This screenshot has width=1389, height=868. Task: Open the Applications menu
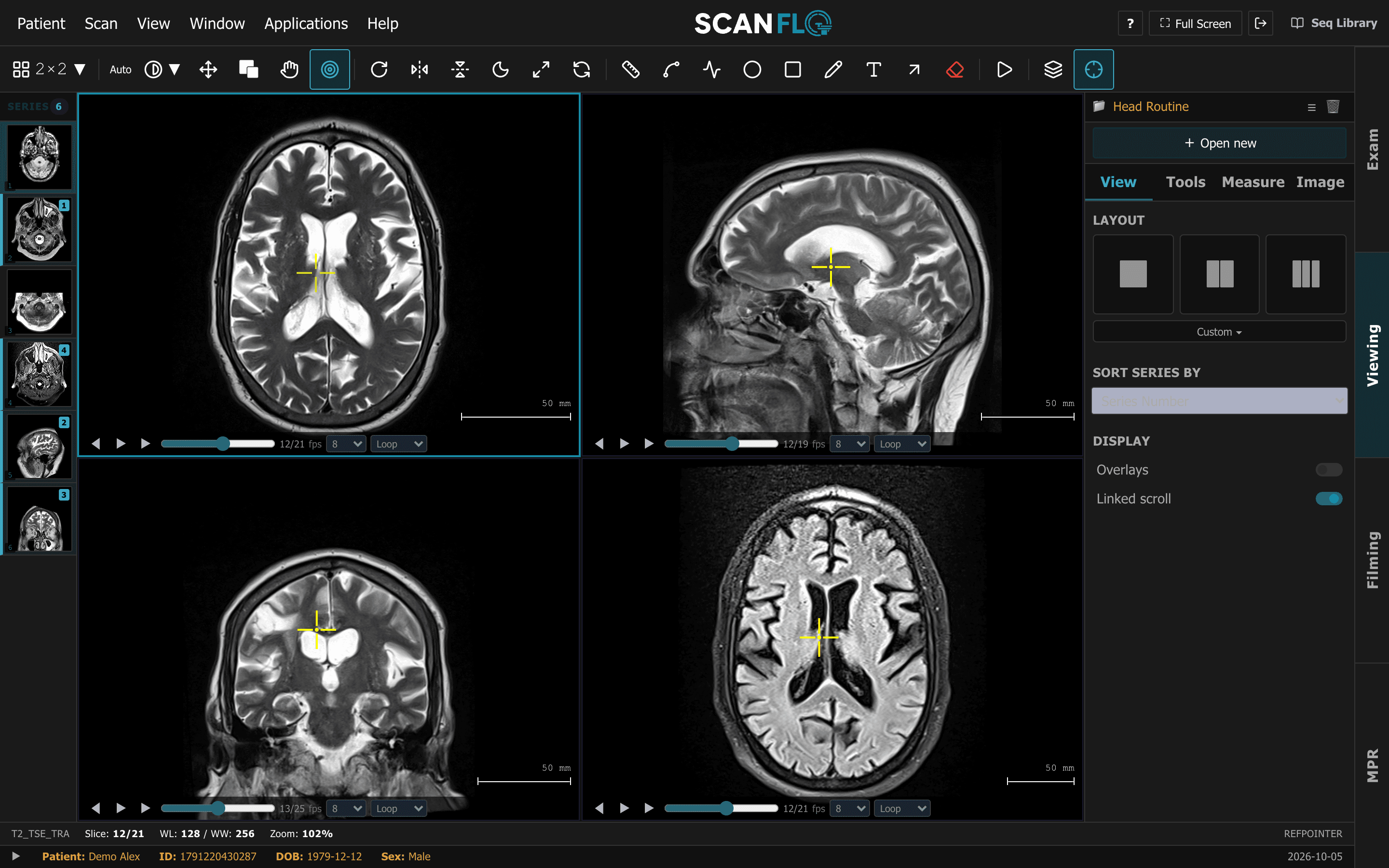click(306, 24)
